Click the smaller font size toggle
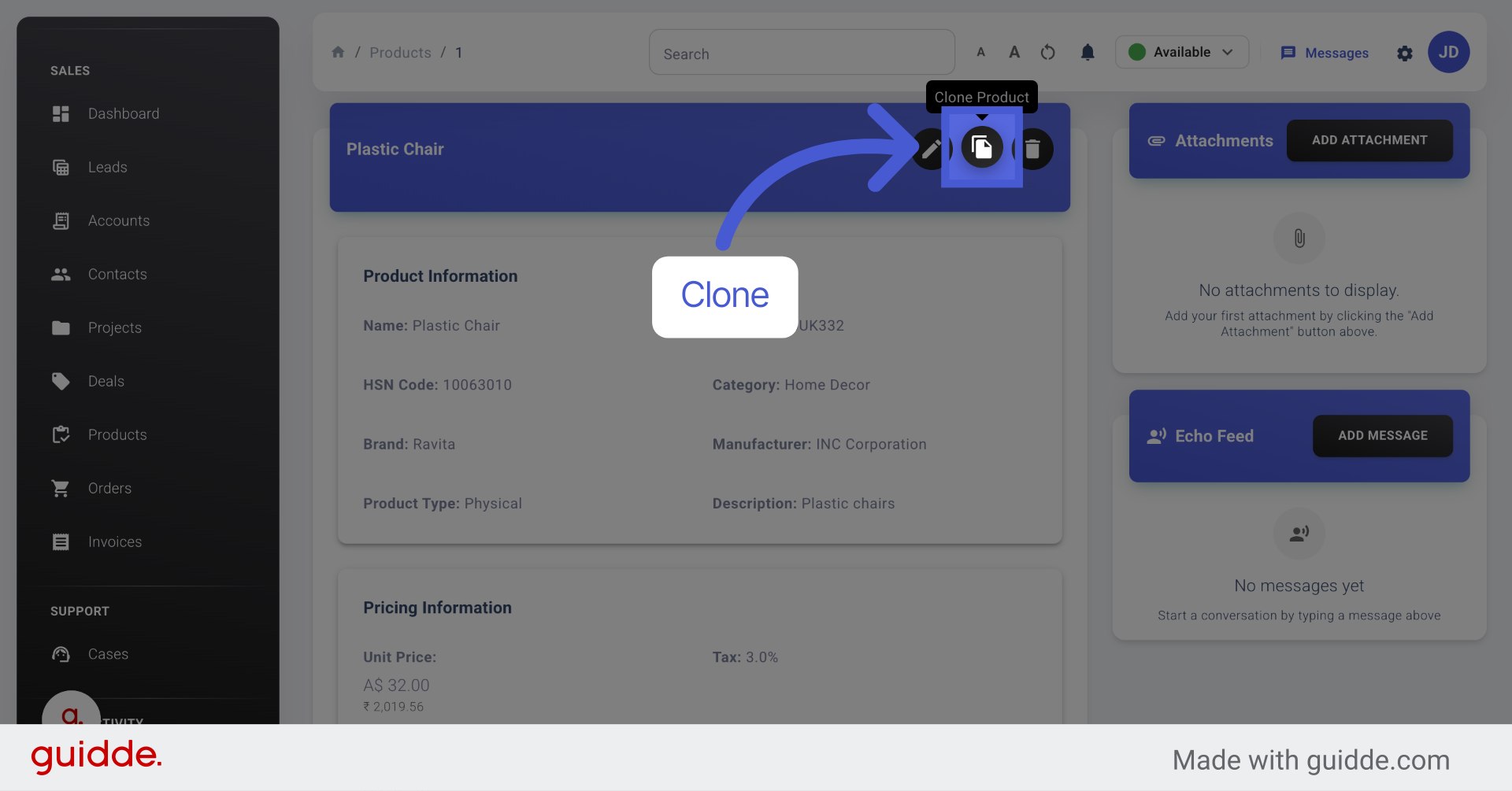Screen dimensions: 1512x791 click(981, 51)
